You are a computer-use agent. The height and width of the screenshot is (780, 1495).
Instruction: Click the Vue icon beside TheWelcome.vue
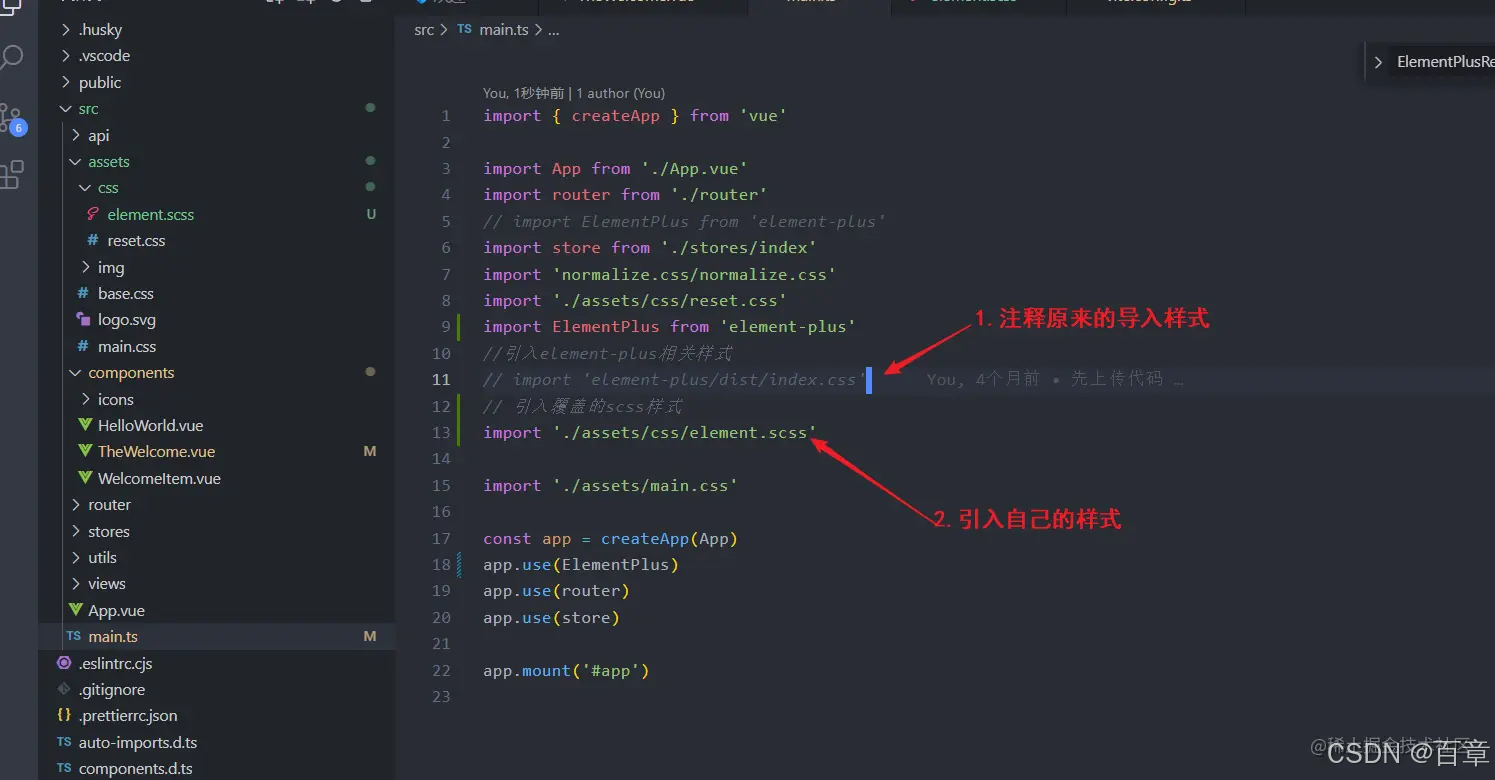click(84, 452)
